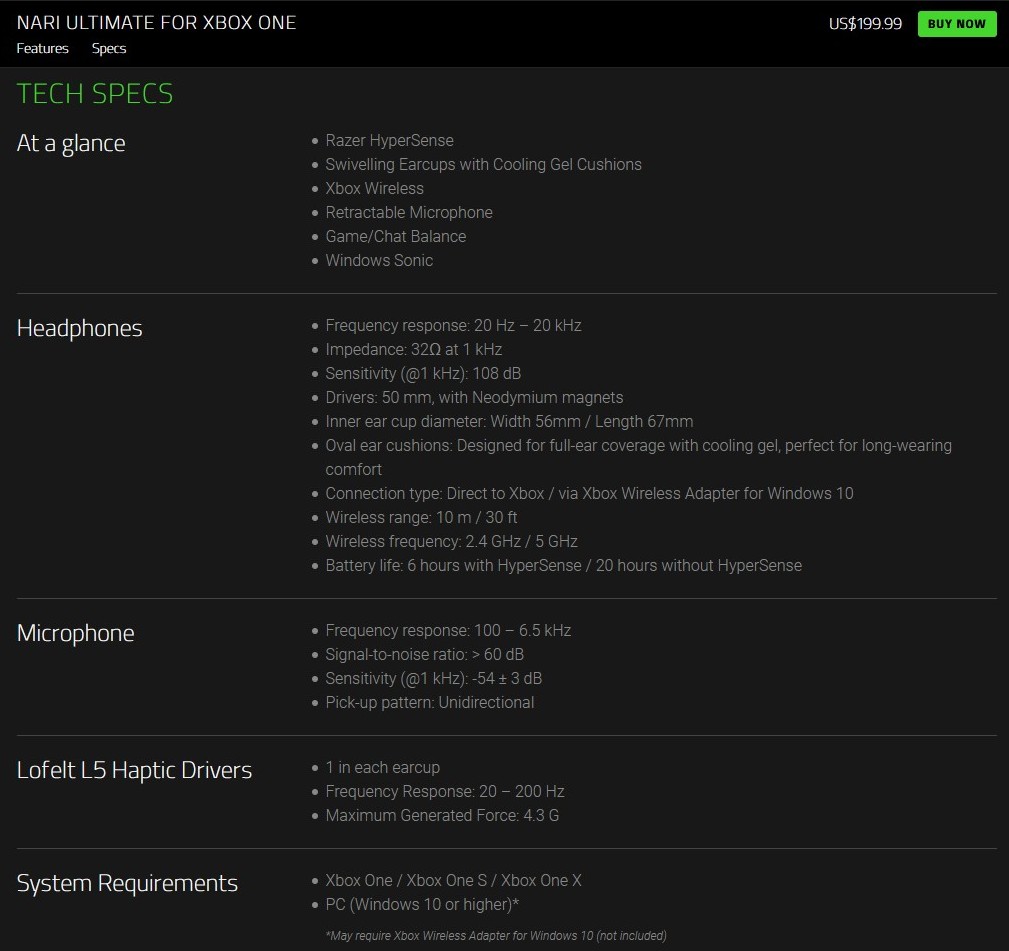Select the Xbox Wireless Adapter footnote
This screenshot has height=951, width=1009.
point(495,936)
